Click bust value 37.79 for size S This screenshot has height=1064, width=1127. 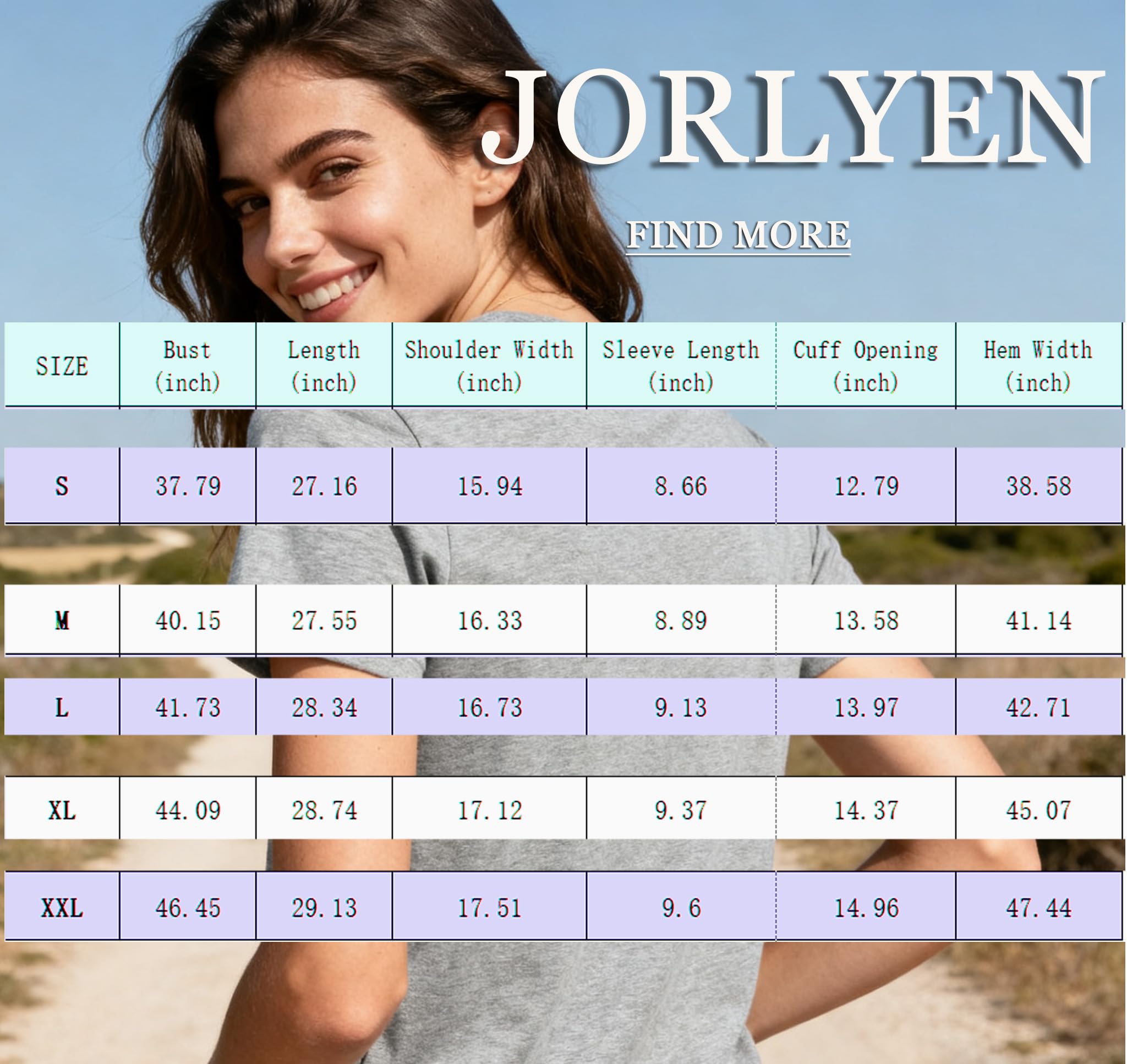(188, 486)
